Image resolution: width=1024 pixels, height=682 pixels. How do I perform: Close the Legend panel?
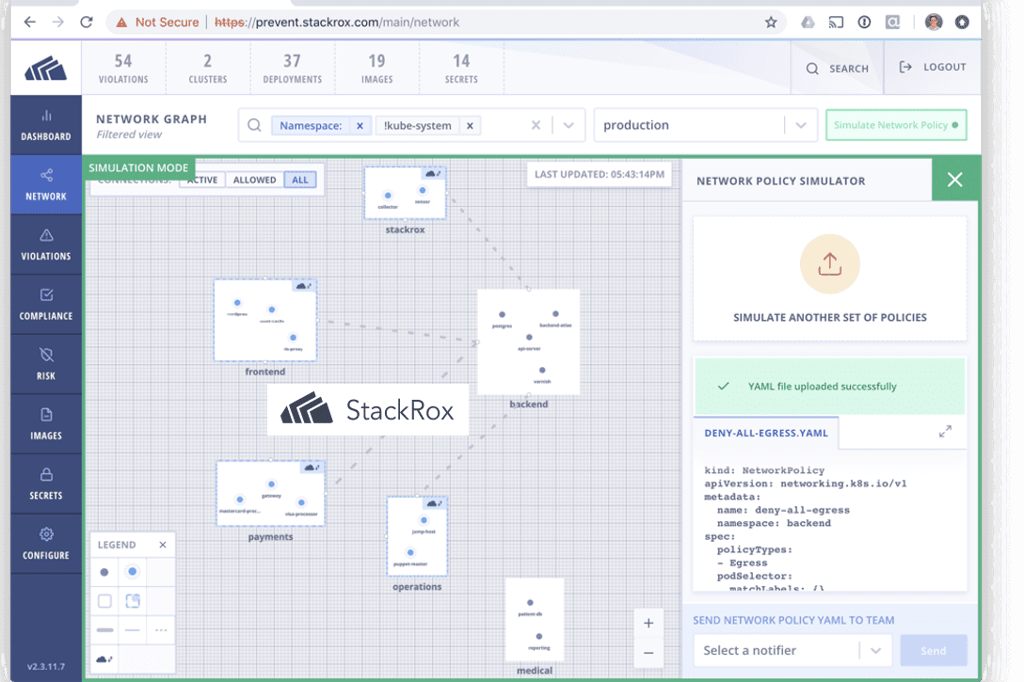pos(163,545)
